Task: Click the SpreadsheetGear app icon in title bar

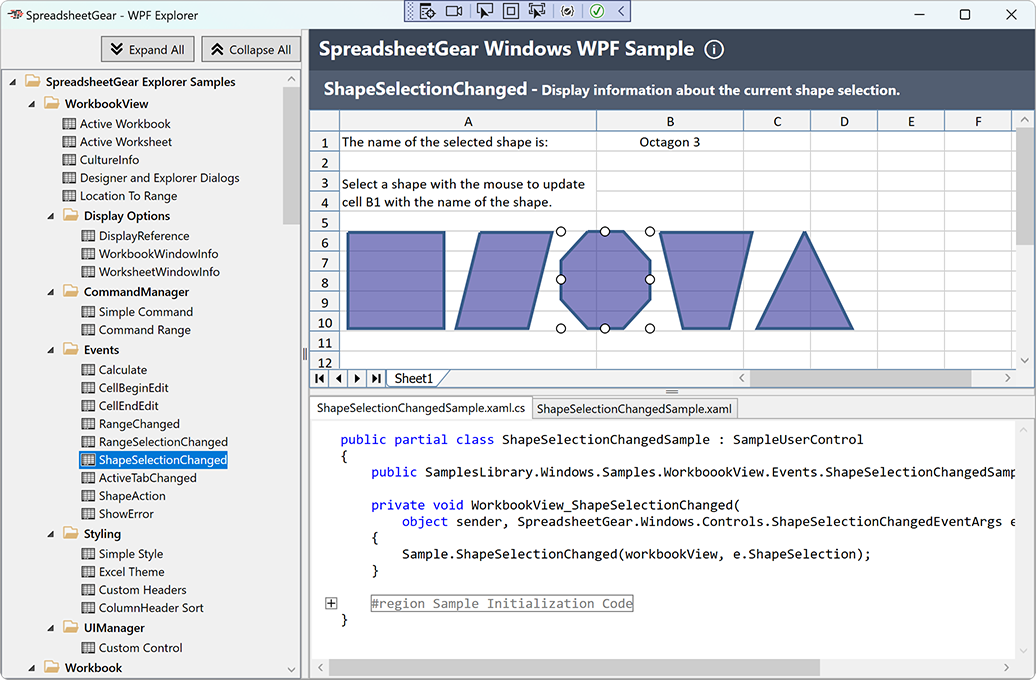Action: point(15,15)
